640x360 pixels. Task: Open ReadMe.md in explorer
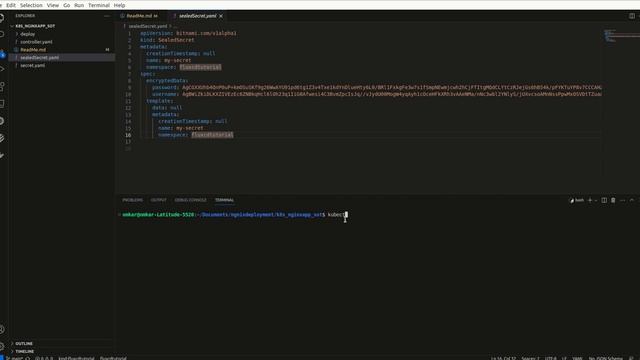[x=33, y=49]
